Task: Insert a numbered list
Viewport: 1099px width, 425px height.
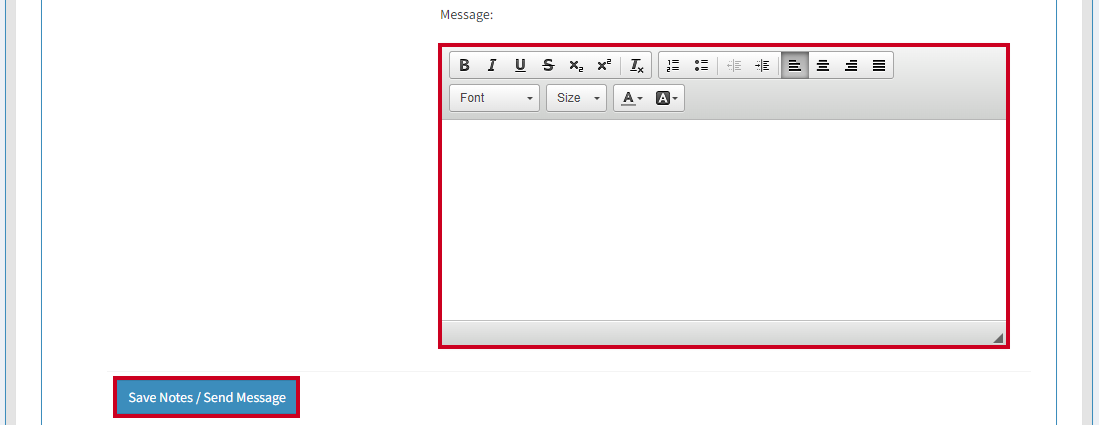Action: pos(673,65)
